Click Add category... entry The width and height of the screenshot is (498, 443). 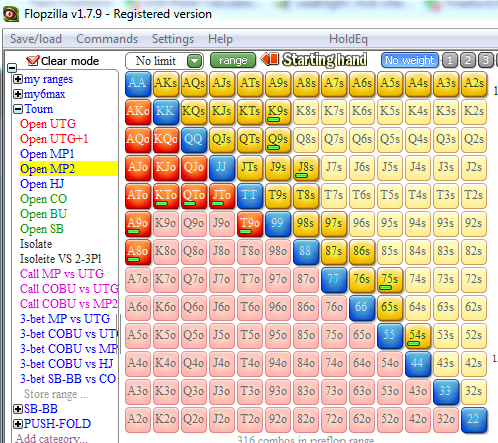(52, 438)
